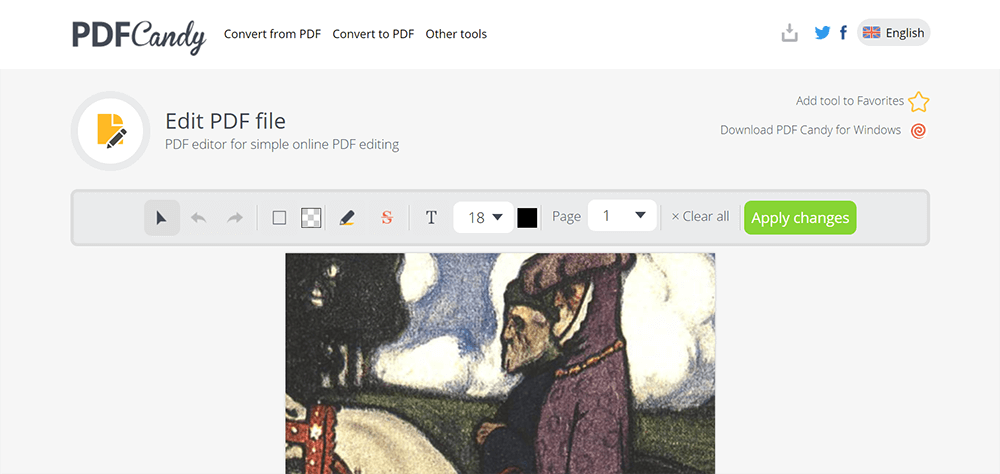The width and height of the screenshot is (1000, 474).
Task: Pick the transparent whiteout tool
Action: point(311,218)
